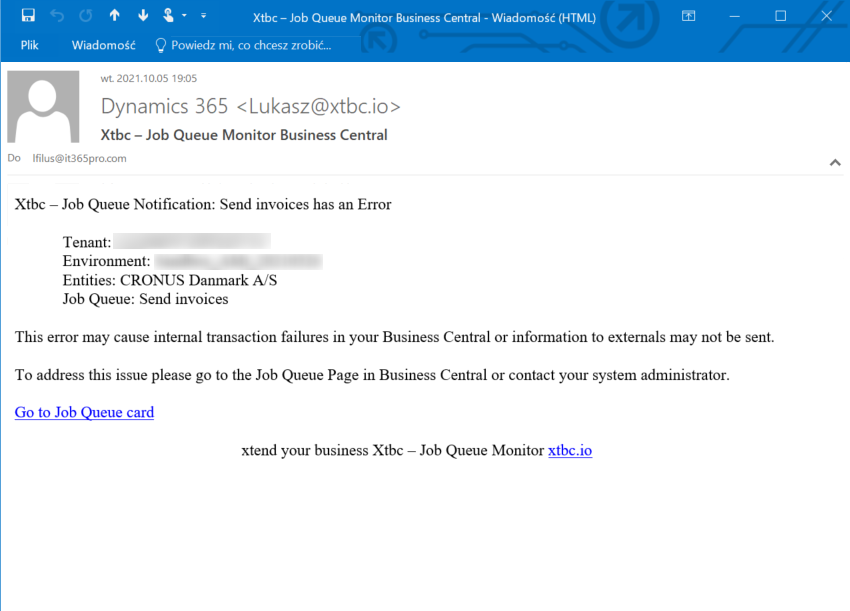850x611 pixels.
Task: Go to next item with the down arrow
Action: point(141,15)
